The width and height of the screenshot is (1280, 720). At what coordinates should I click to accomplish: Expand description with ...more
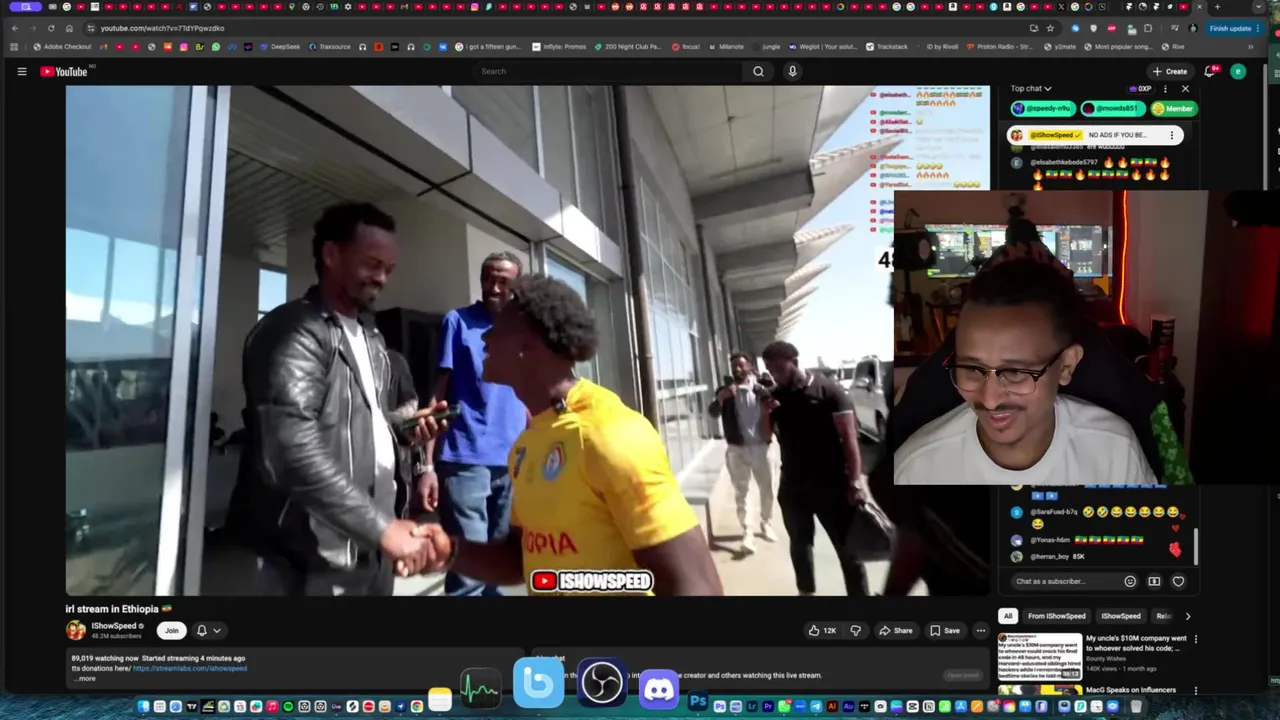pos(86,678)
